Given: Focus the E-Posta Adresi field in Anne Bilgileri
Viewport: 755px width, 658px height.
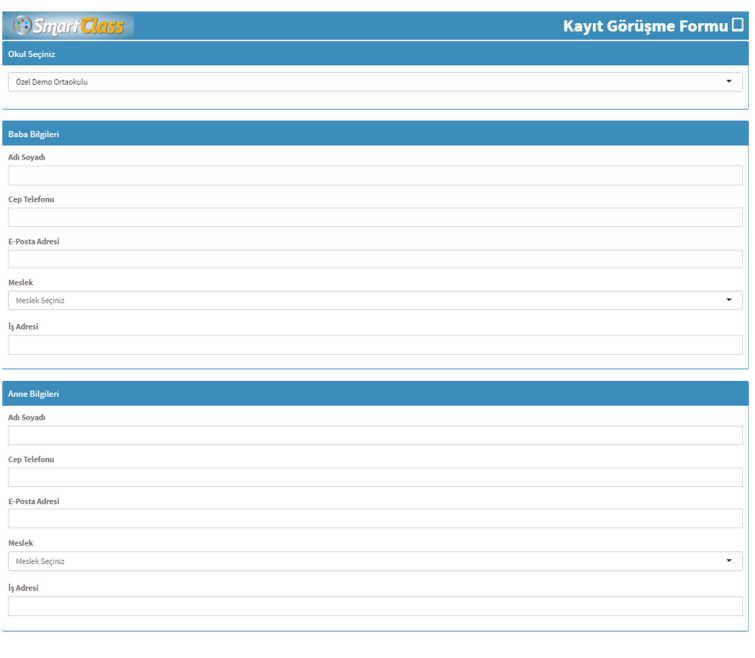Looking at the screenshot, I should [x=375, y=519].
